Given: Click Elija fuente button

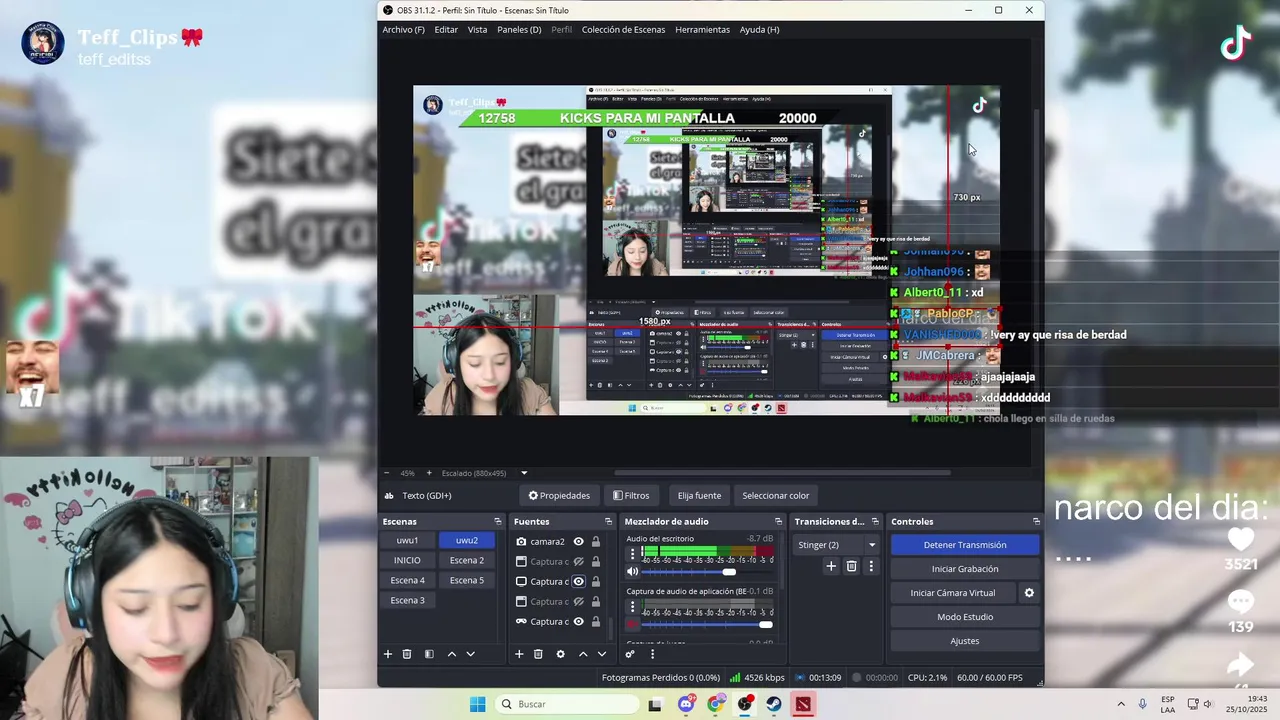Looking at the screenshot, I should pos(699,496).
